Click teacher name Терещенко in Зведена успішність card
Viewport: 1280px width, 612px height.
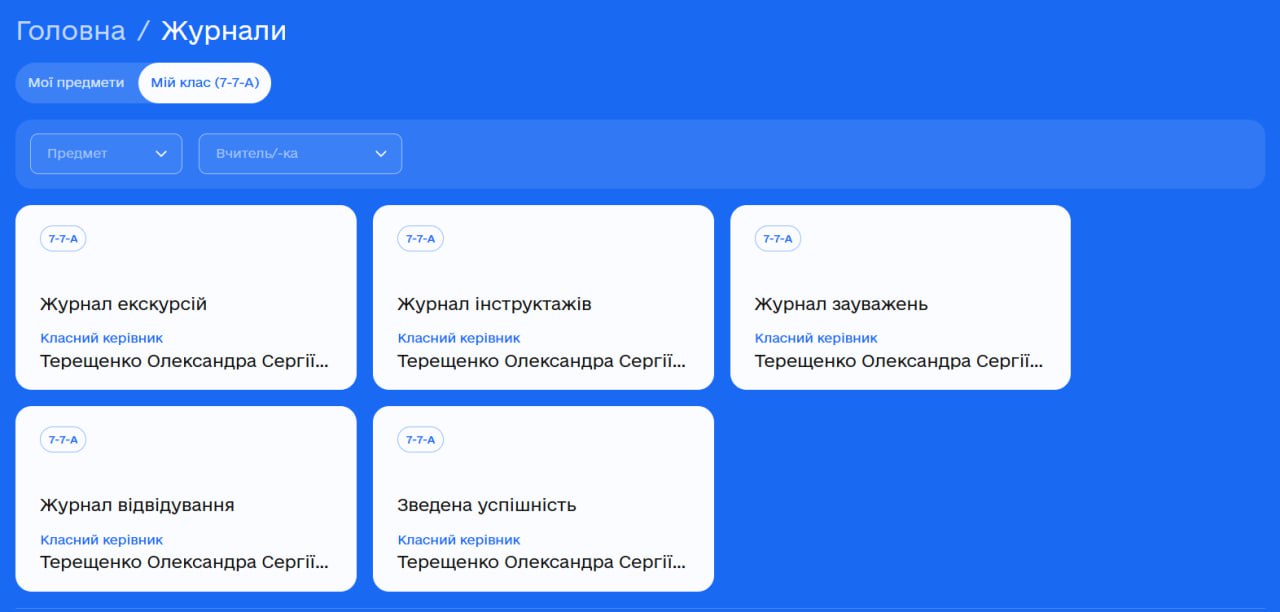(x=542, y=562)
